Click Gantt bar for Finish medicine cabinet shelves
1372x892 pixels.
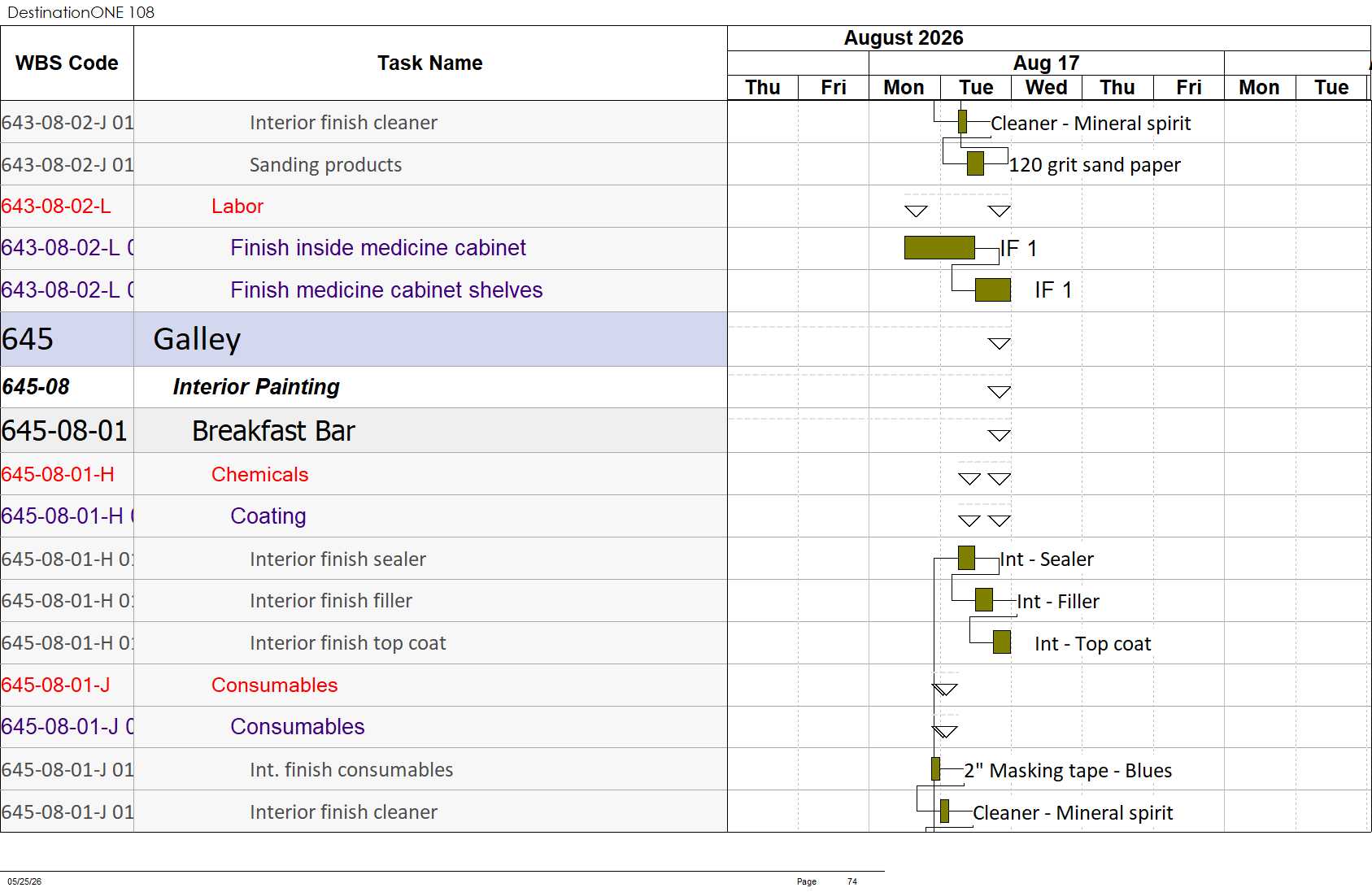tap(993, 290)
